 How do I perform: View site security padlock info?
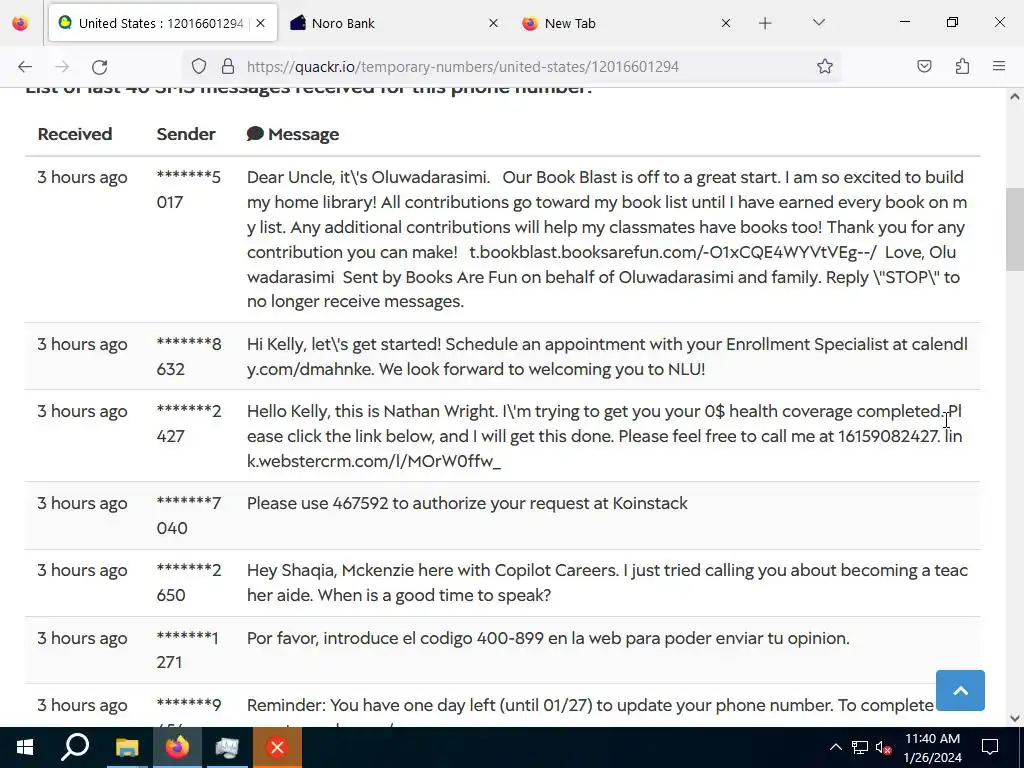(228, 67)
